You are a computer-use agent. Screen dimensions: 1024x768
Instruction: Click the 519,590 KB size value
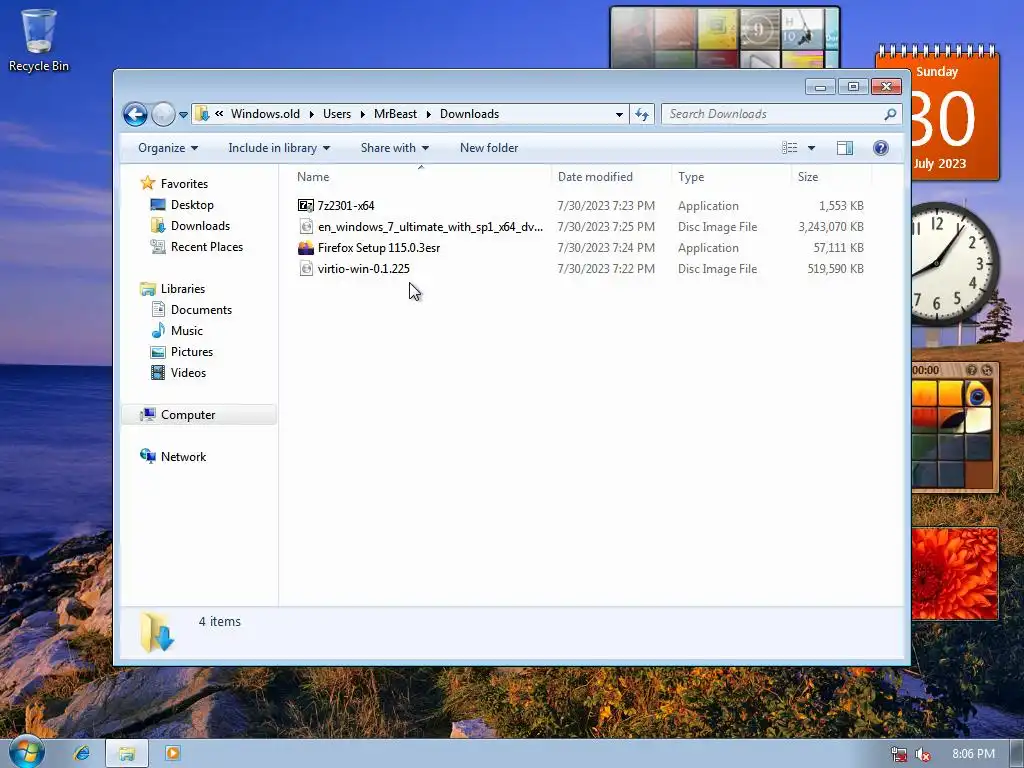(835, 268)
